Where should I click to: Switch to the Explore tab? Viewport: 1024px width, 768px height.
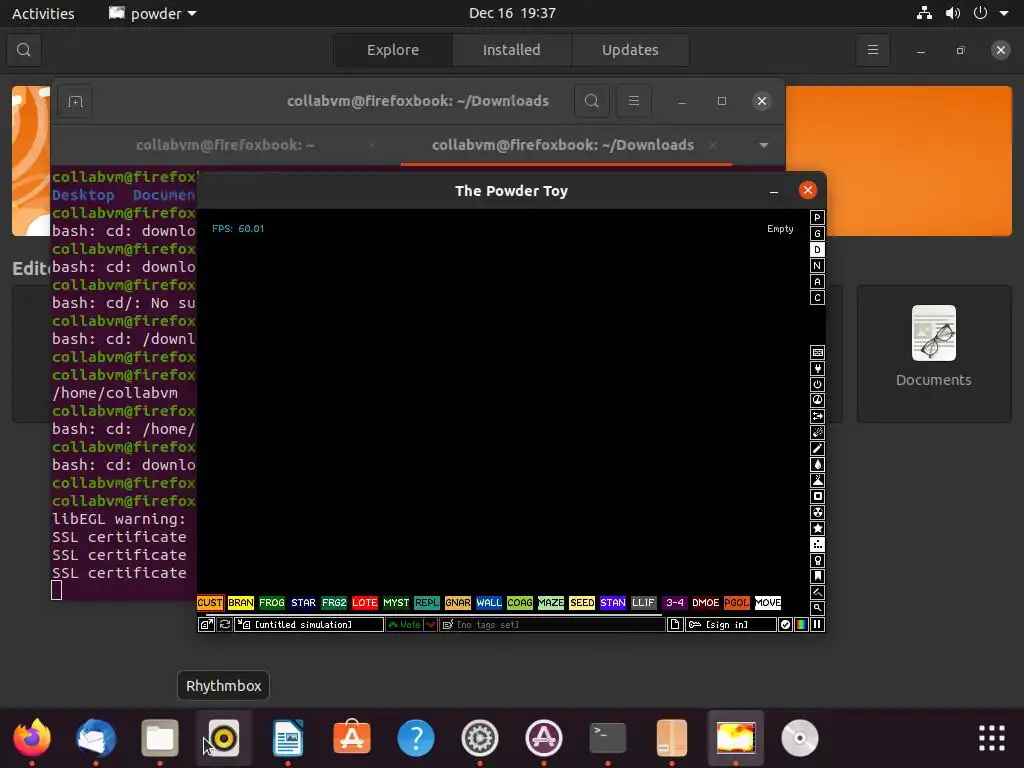click(x=392, y=50)
